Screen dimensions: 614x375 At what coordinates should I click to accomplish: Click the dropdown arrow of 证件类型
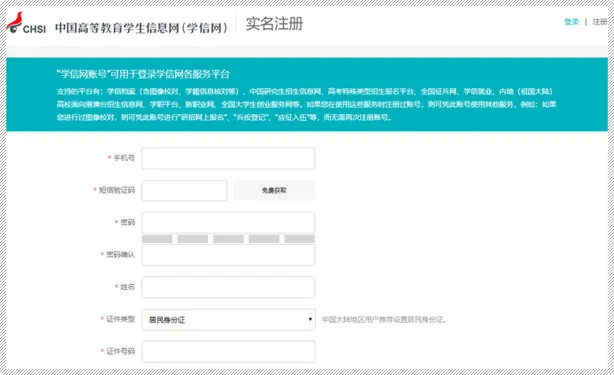click(310, 319)
